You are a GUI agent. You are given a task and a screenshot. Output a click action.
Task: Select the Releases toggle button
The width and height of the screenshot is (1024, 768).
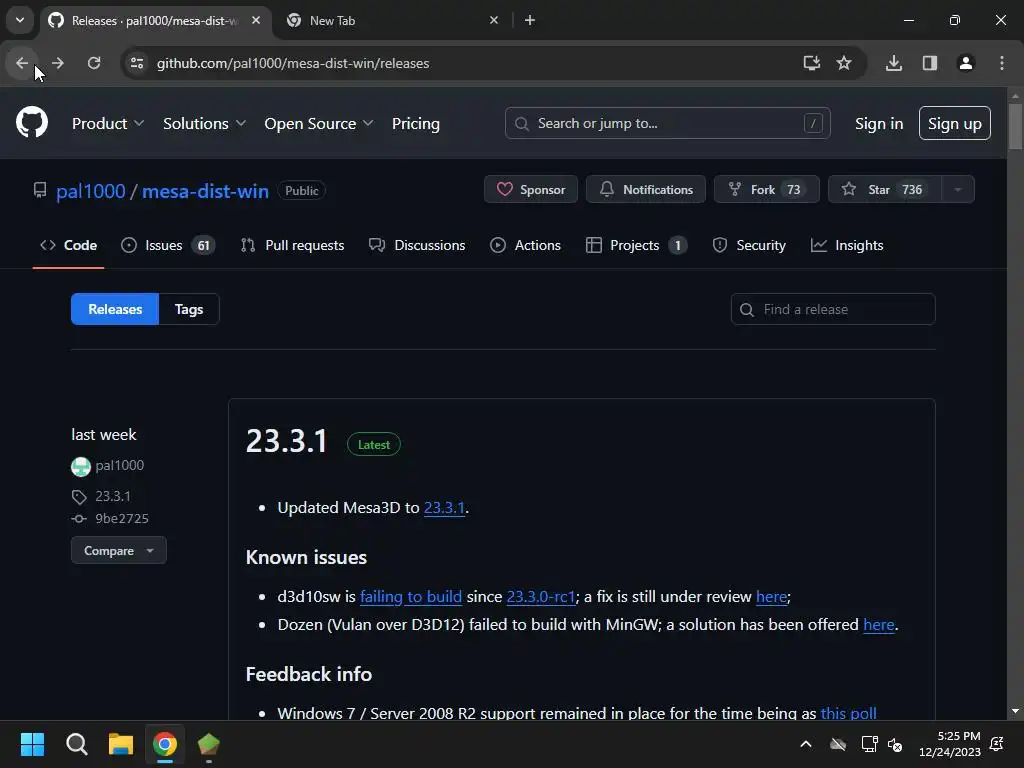click(x=115, y=309)
